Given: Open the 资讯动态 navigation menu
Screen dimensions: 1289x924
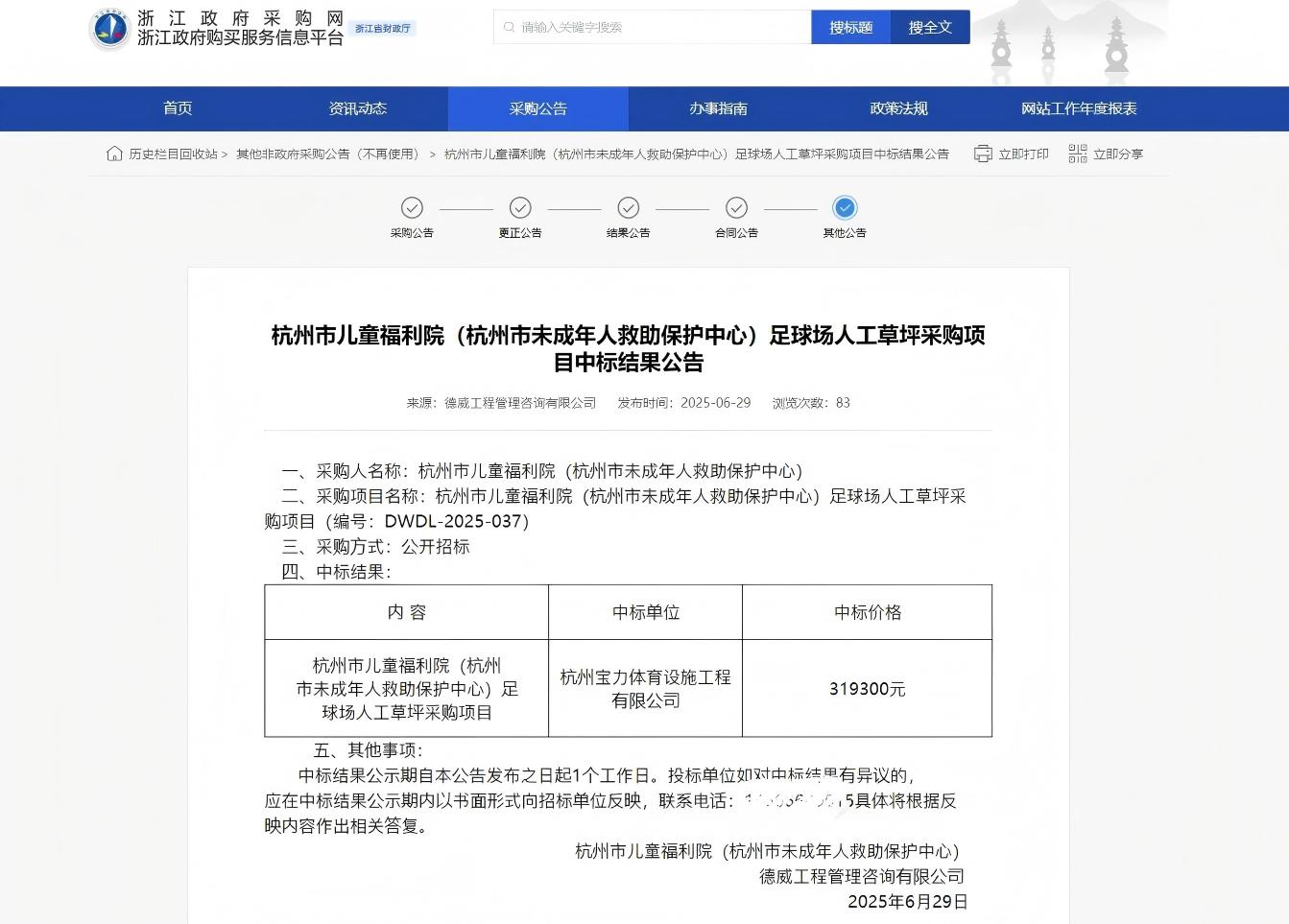Looking at the screenshot, I should [x=358, y=108].
